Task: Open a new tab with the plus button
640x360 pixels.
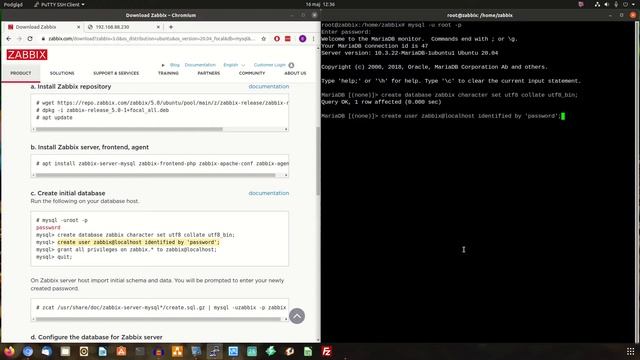Action: 171,27
